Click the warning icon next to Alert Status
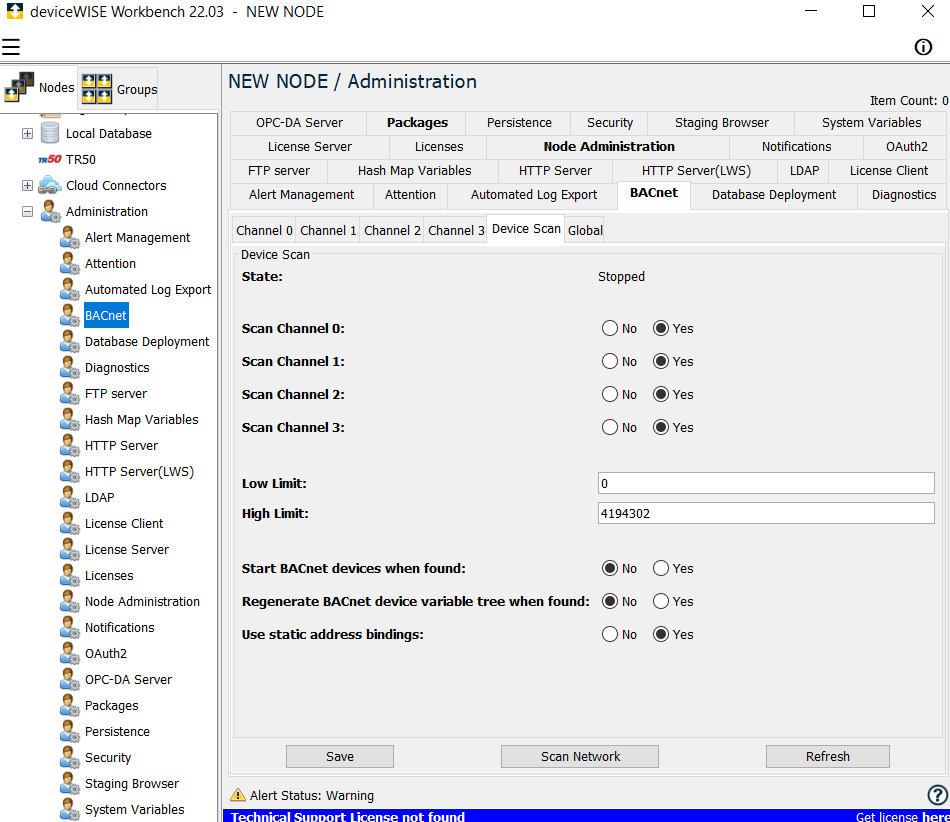The width and height of the screenshot is (950, 822). [x=238, y=794]
